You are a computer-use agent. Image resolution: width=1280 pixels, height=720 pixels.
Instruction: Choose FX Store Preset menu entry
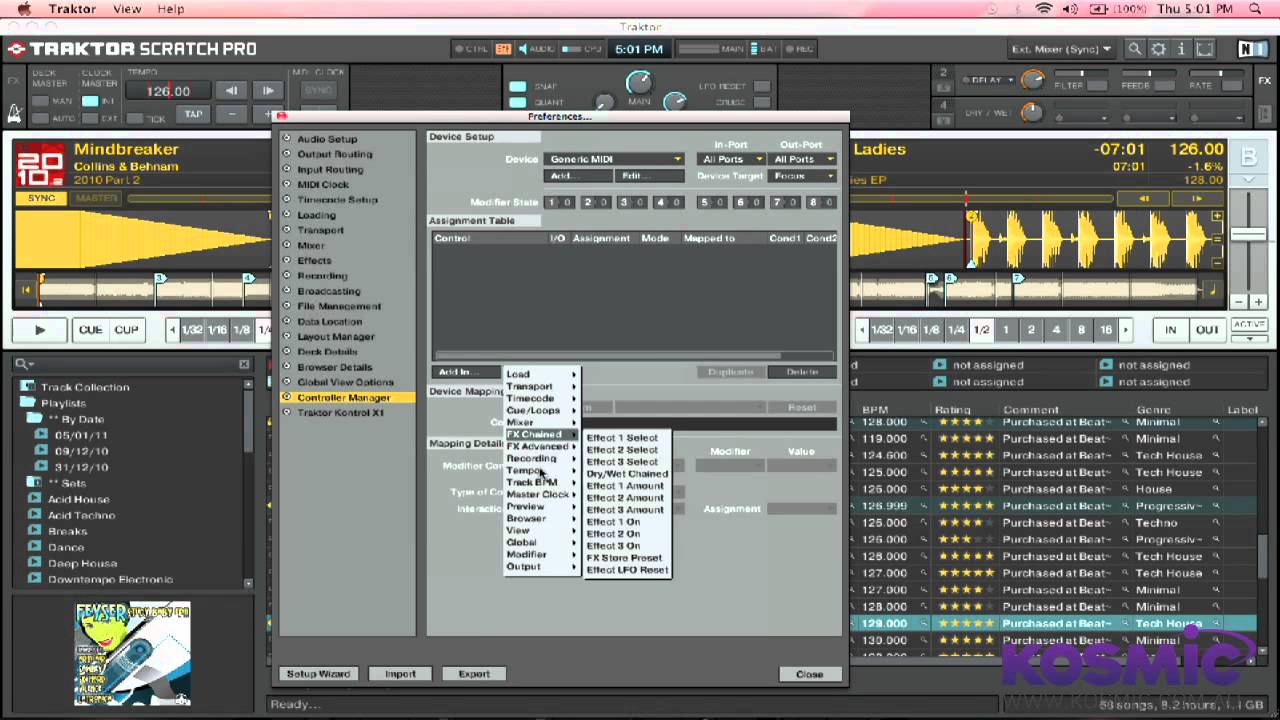627,558
